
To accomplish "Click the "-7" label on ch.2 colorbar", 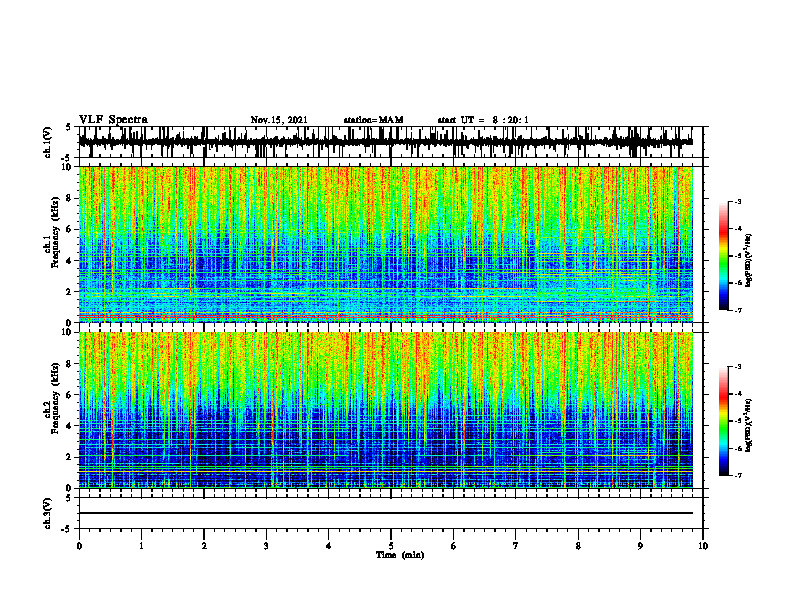I will point(738,475).
